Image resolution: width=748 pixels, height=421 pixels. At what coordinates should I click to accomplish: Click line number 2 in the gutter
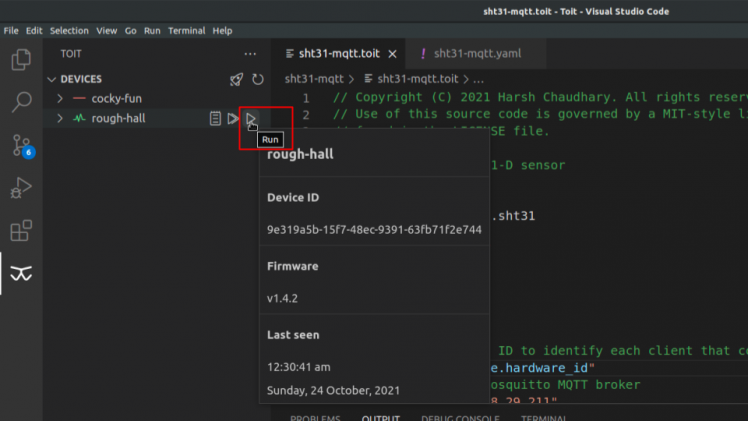point(306,115)
